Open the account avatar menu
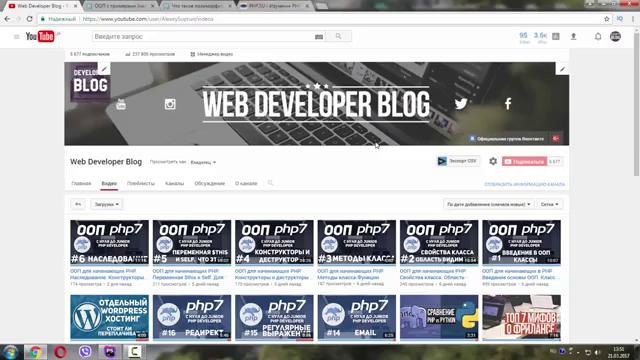640x360 pixels. click(616, 36)
